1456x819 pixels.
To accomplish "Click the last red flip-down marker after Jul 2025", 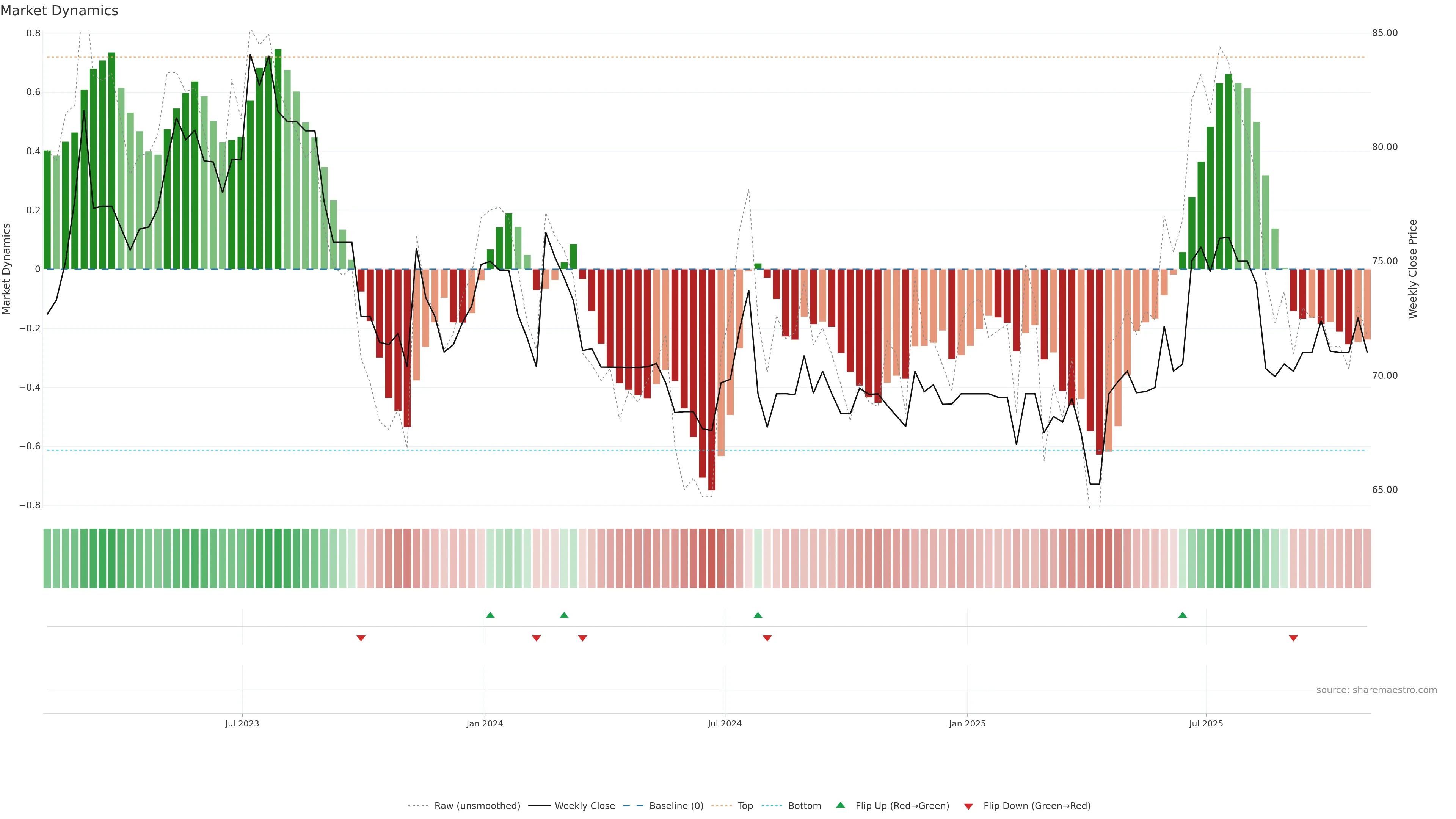I will 1293,638.
